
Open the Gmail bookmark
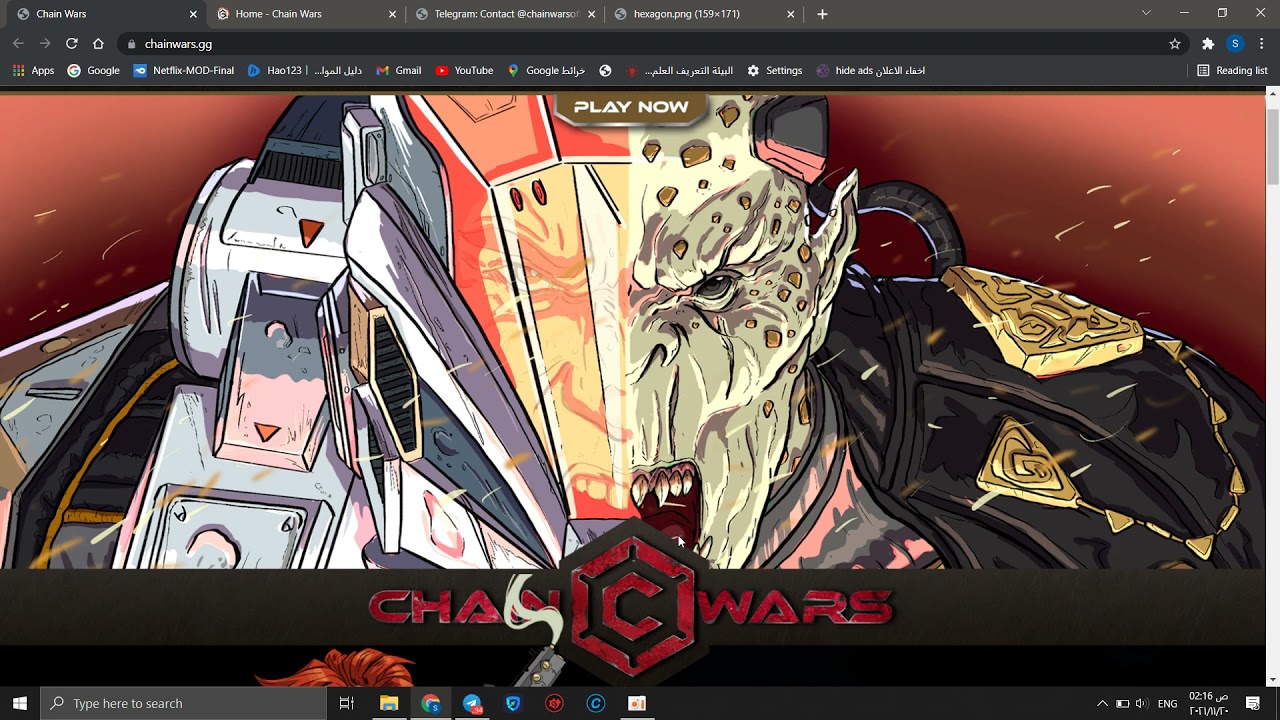(x=399, y=71)
